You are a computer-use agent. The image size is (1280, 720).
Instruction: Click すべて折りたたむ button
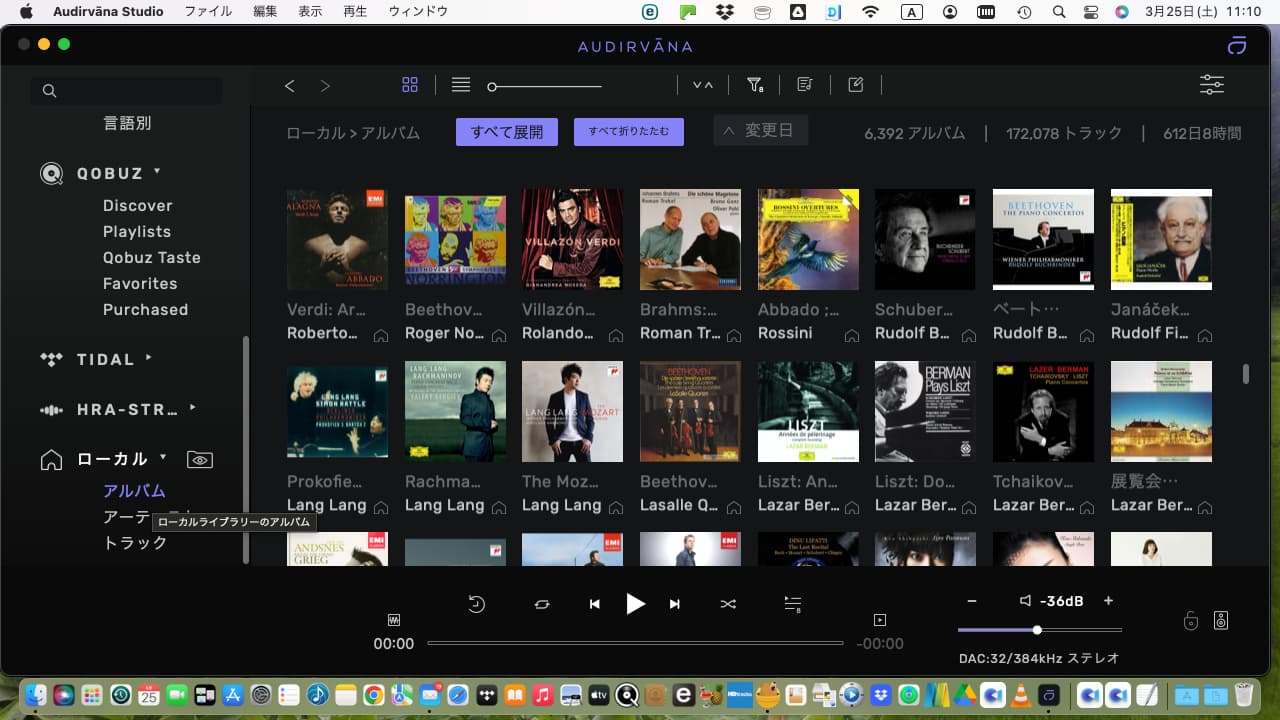[629, 132]
